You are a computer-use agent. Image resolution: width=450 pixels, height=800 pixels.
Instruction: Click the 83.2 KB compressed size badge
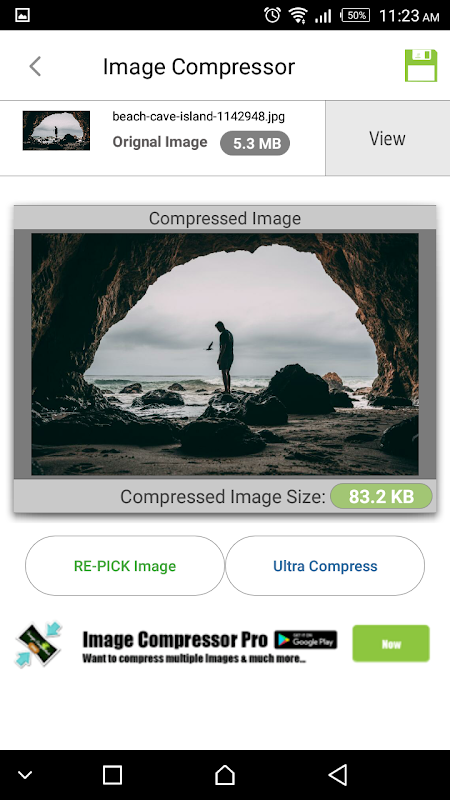click(x=381, y=496)
